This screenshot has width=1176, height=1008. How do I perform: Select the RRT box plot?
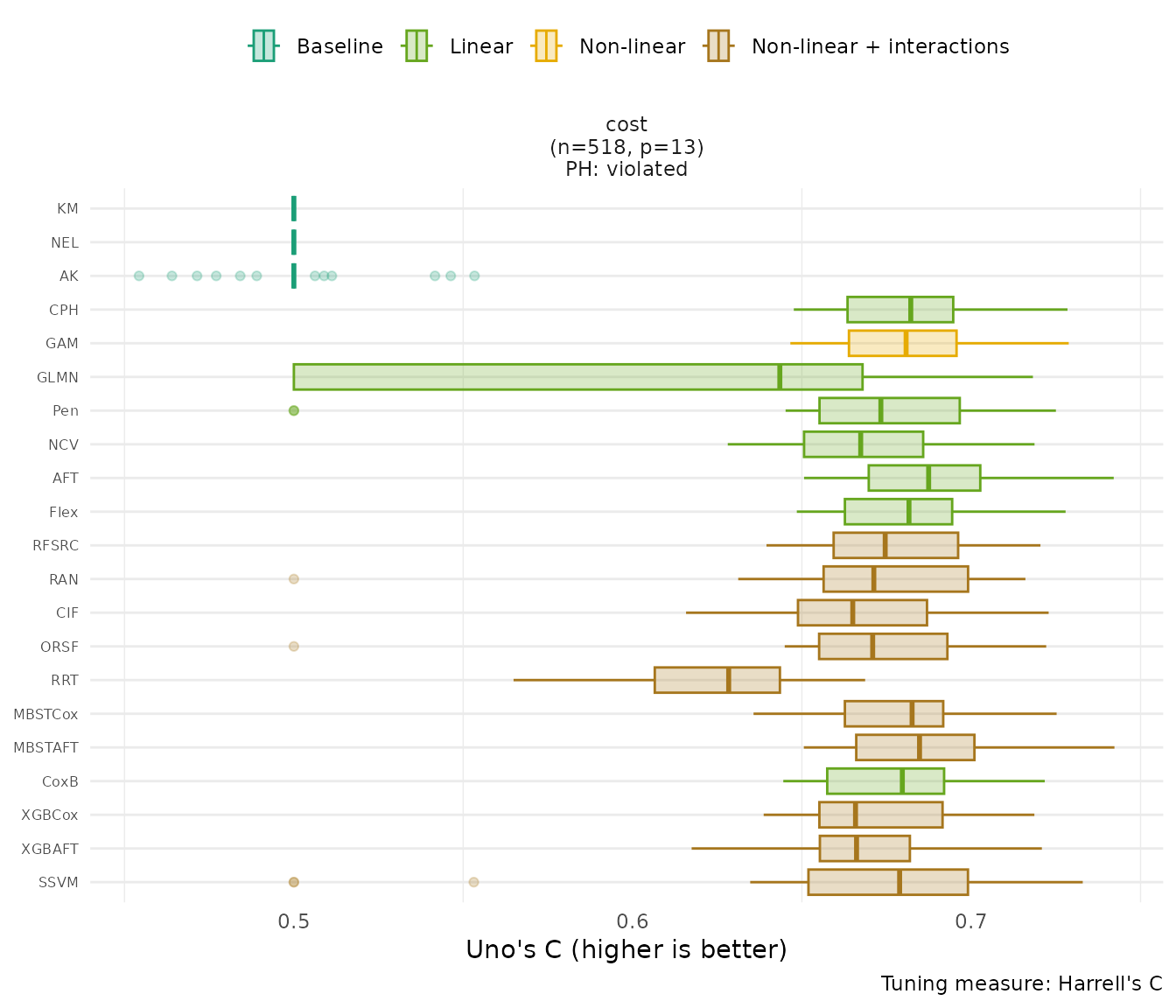(x=717, y=680)
